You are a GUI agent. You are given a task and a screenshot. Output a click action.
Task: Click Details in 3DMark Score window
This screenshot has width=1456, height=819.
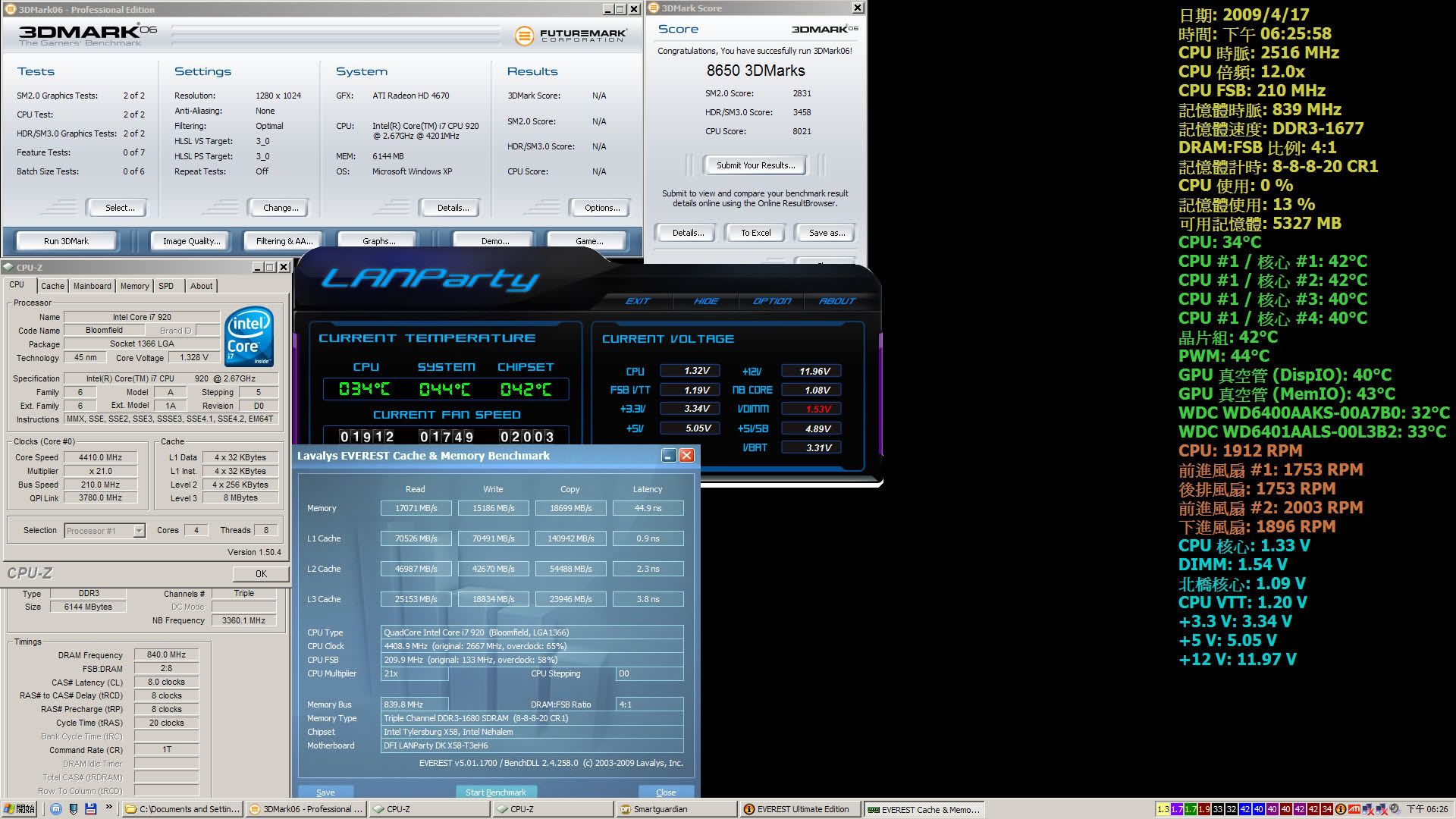(x=688, y=233)
